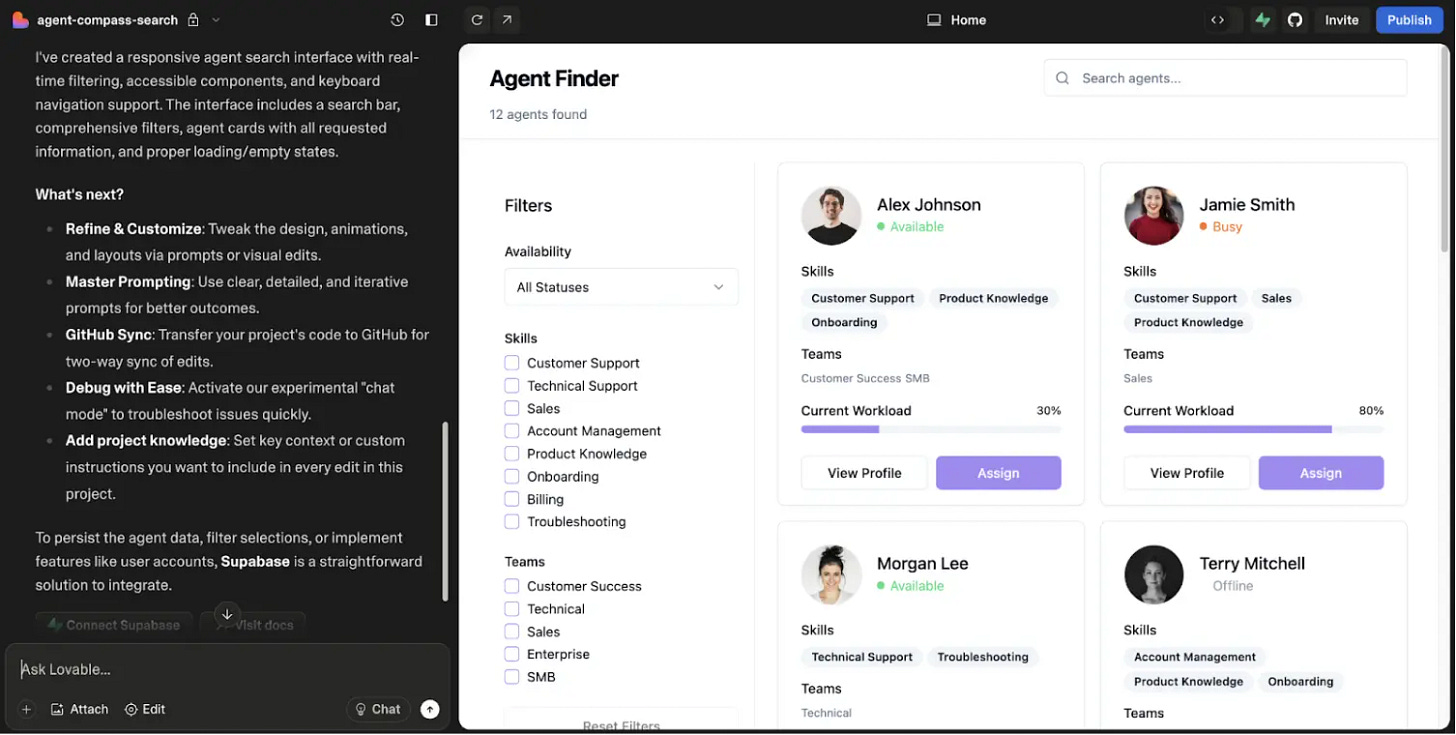
Task: Click the blue Publish button
Action: click(1409, 20)
